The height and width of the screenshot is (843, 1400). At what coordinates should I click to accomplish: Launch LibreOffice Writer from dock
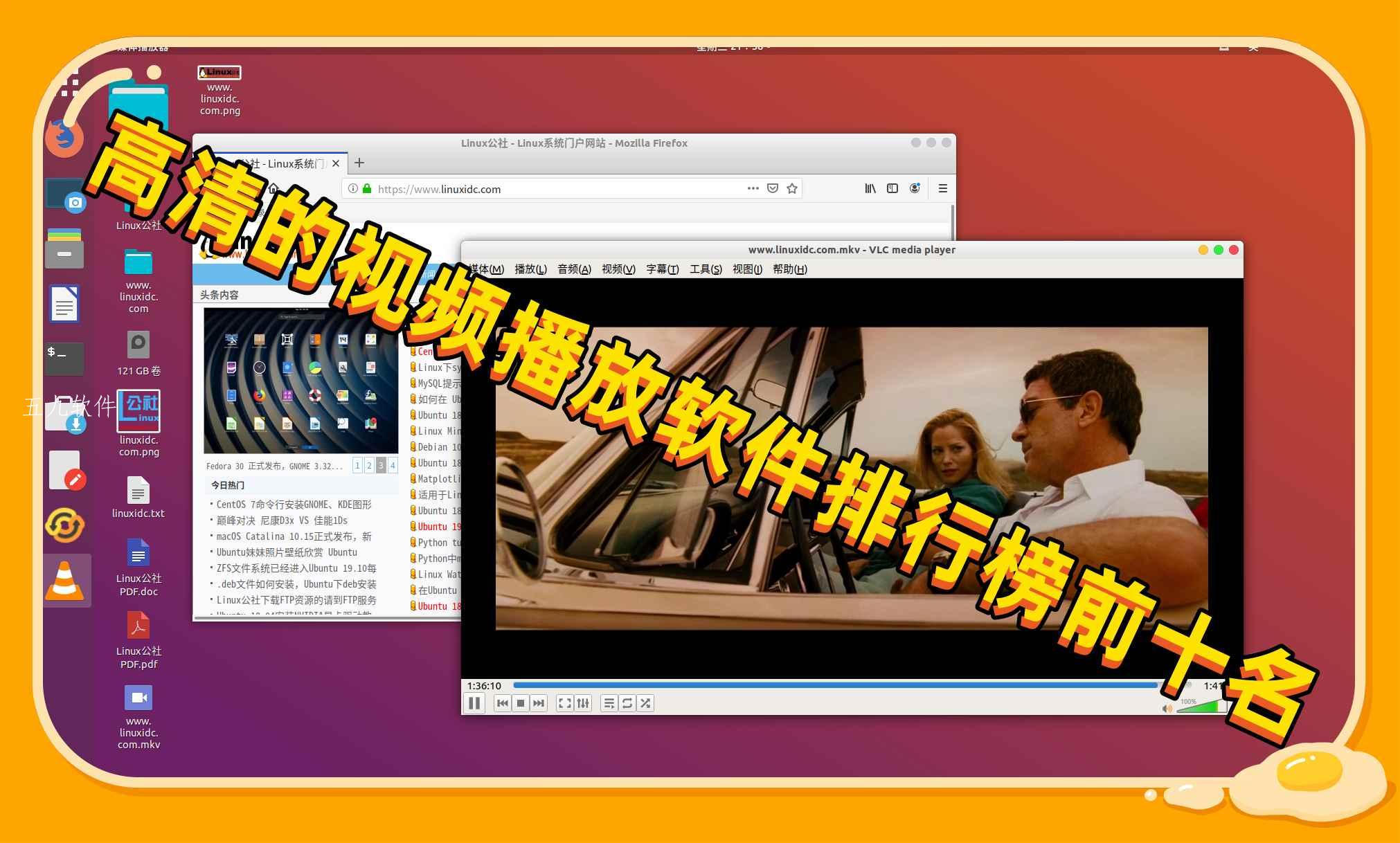point(64,304)
